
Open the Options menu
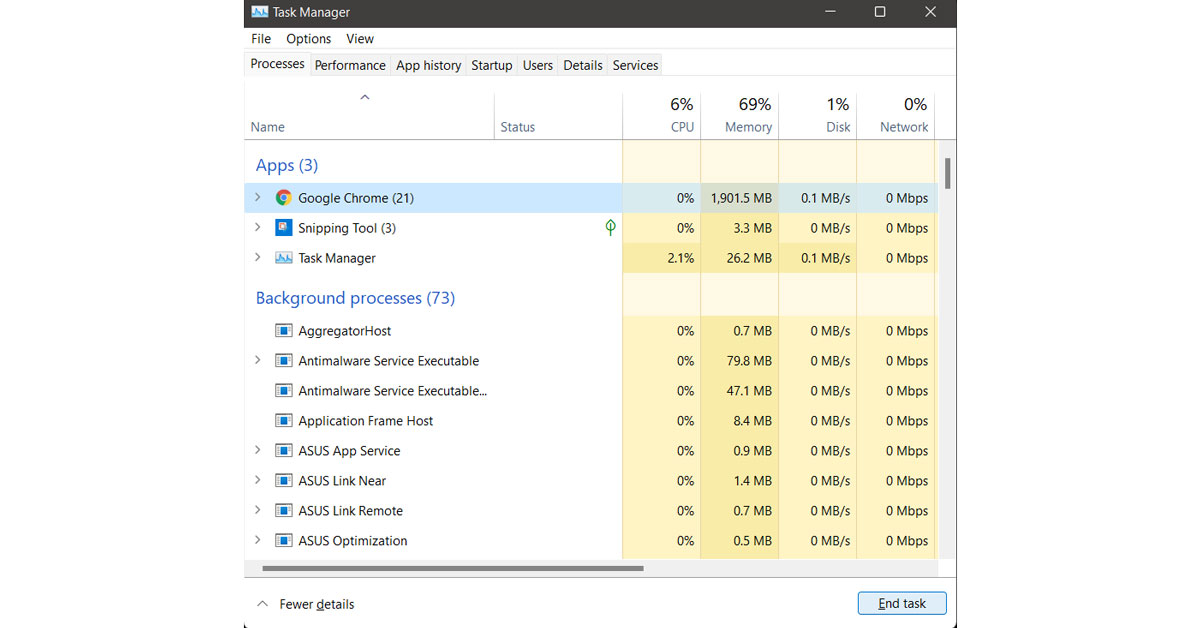point(308,39)
